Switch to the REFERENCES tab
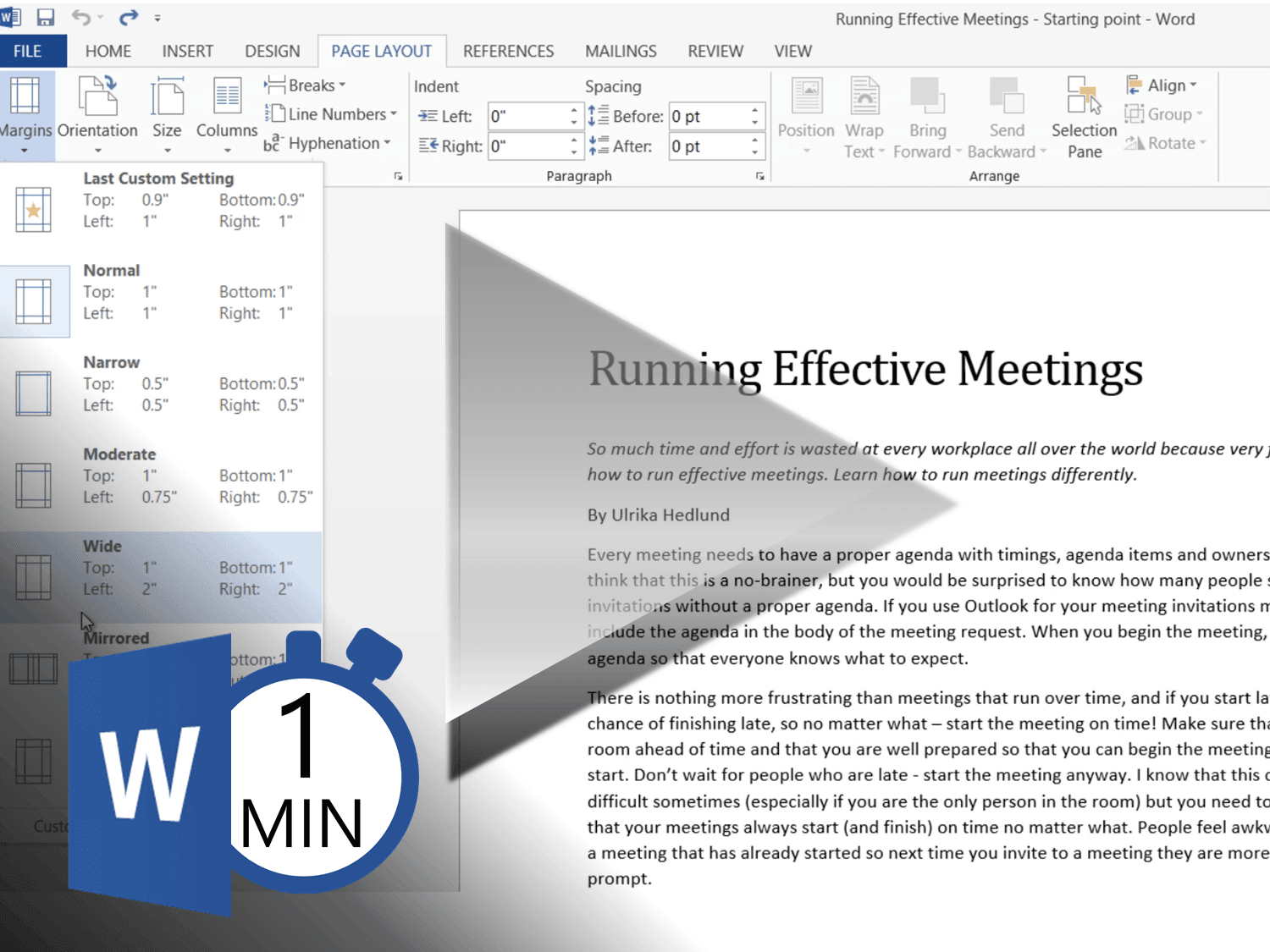 point(508,51)
